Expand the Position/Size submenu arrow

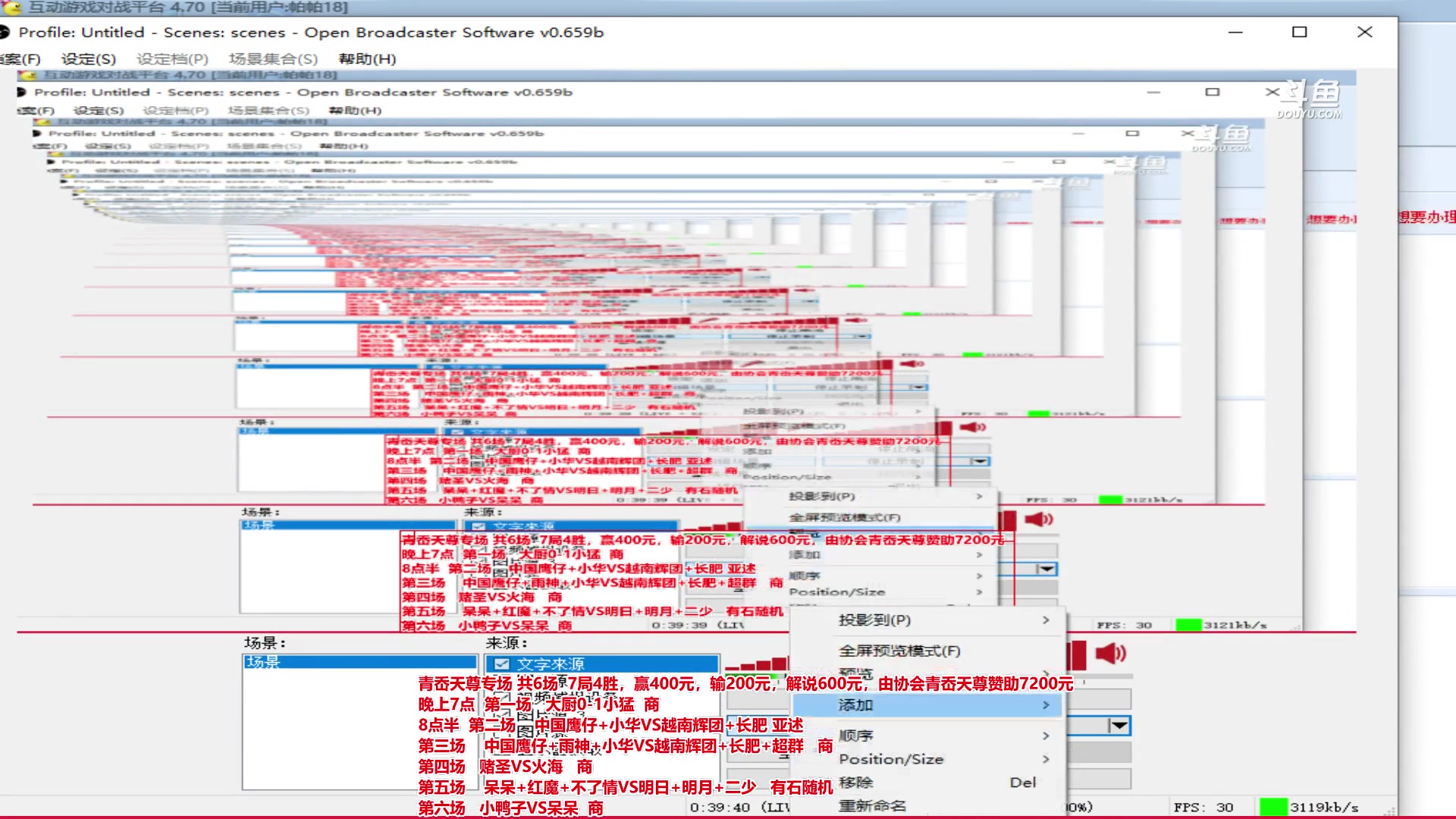click(1046, 759)
